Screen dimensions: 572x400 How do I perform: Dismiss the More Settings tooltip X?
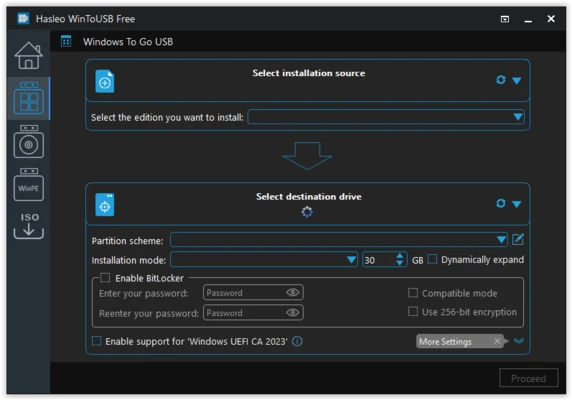click(x=497, y=341)
